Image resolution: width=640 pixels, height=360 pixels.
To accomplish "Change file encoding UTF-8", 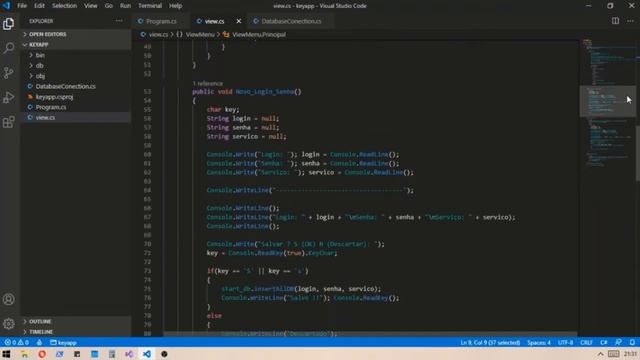I will (565, 342).
